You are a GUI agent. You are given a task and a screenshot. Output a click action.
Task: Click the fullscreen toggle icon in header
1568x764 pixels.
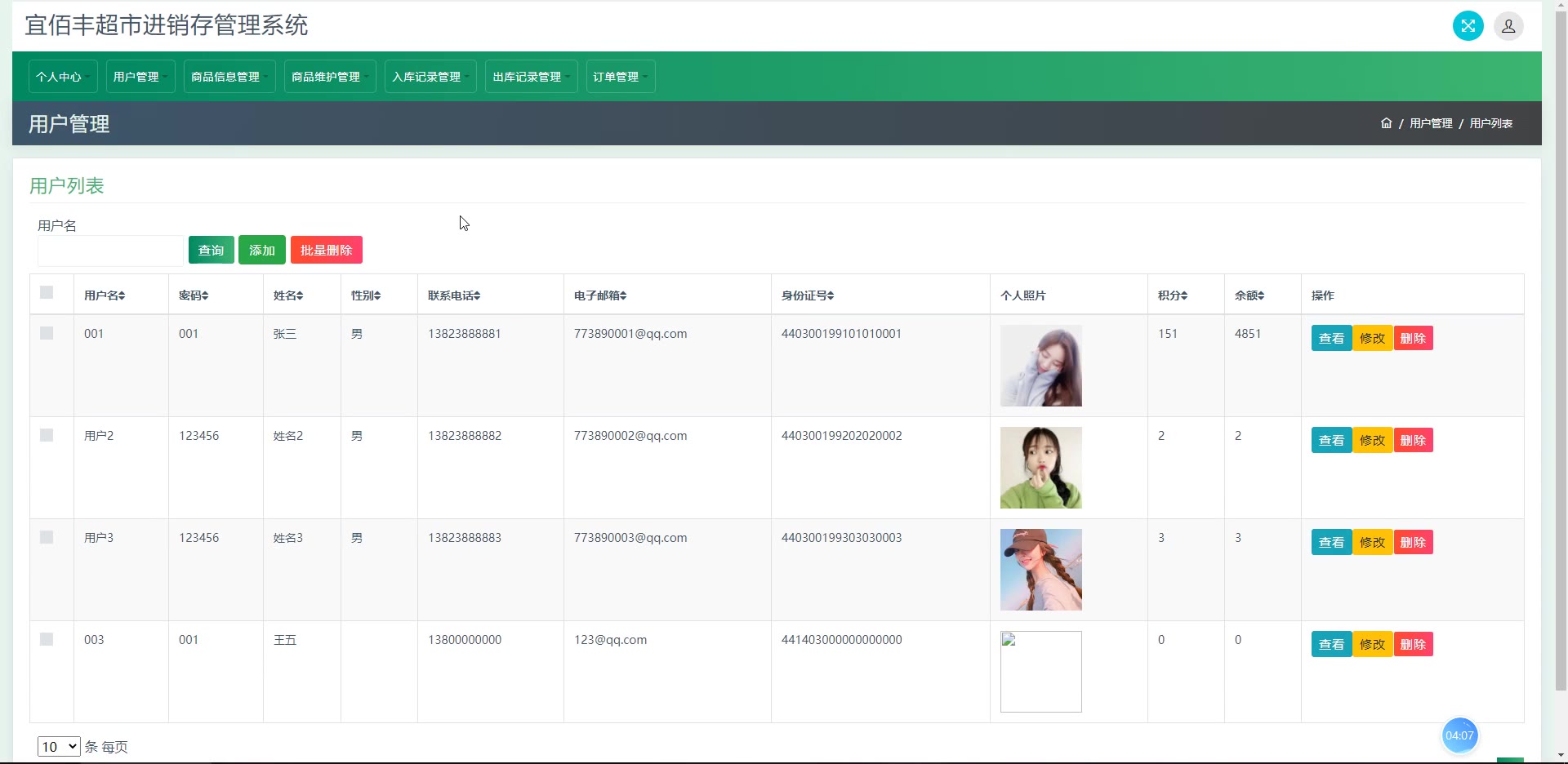[x=1468, y=26]
